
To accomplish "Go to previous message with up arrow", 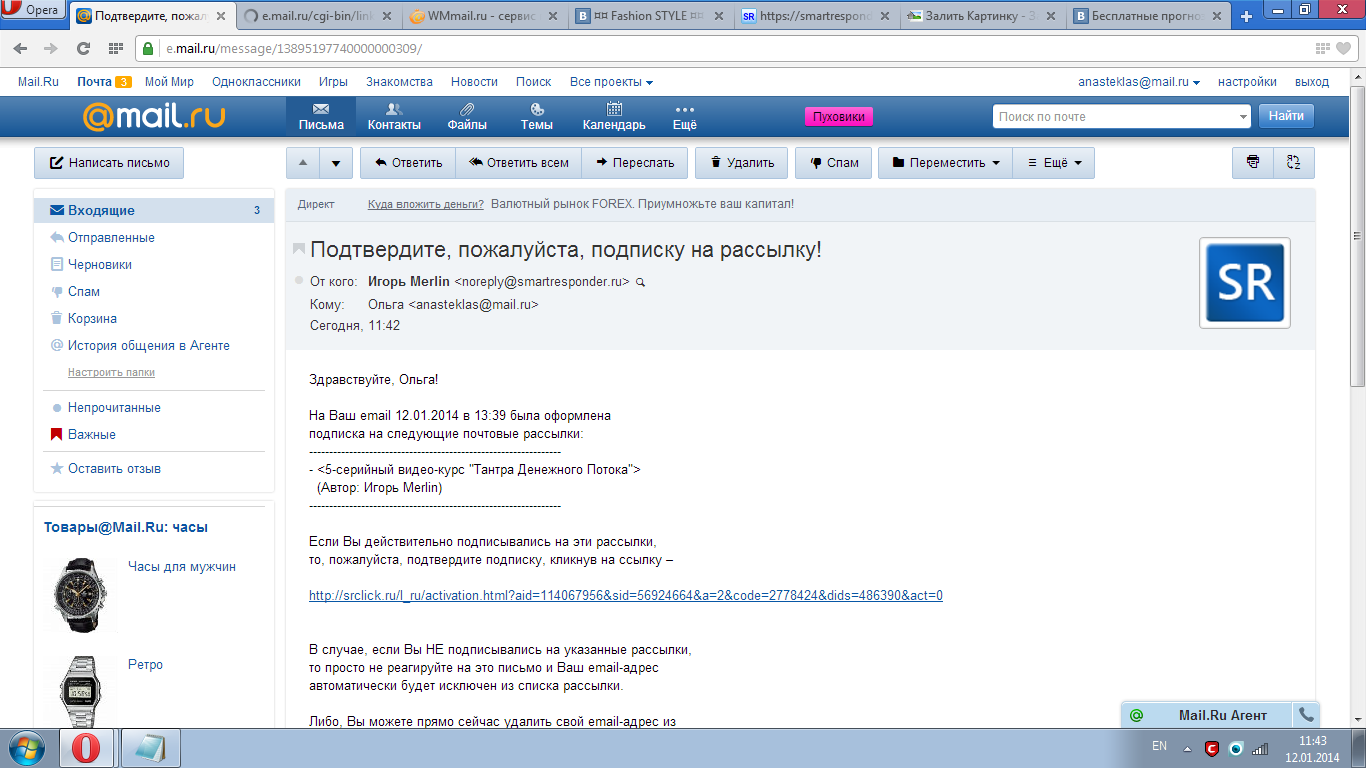I will pyautogui.click(x=304, y=163).
